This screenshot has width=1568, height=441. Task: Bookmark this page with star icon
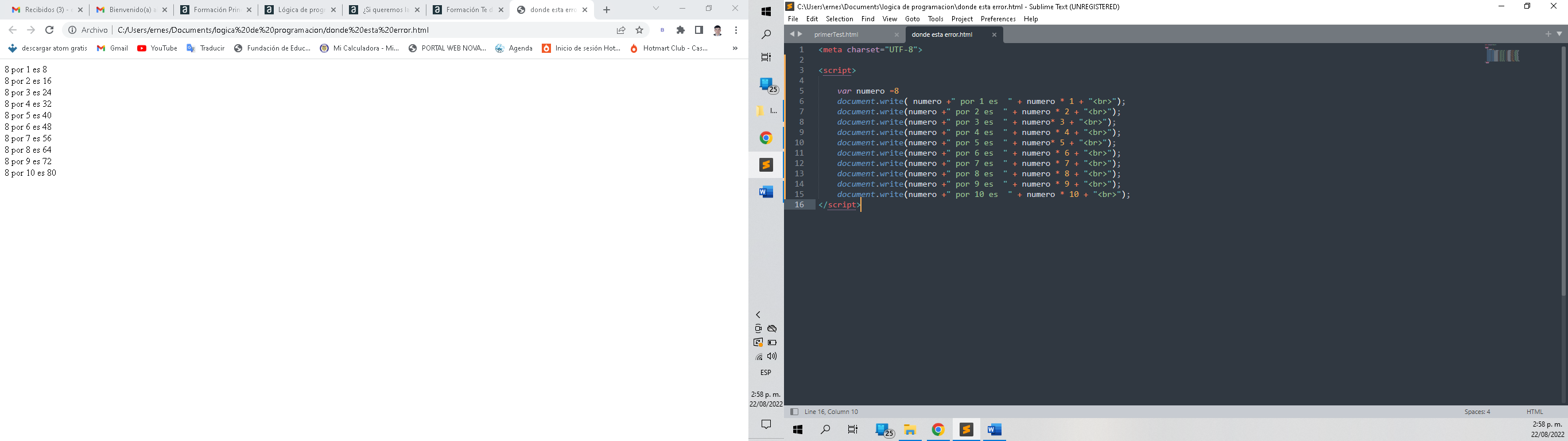click(x=639, y=30)
